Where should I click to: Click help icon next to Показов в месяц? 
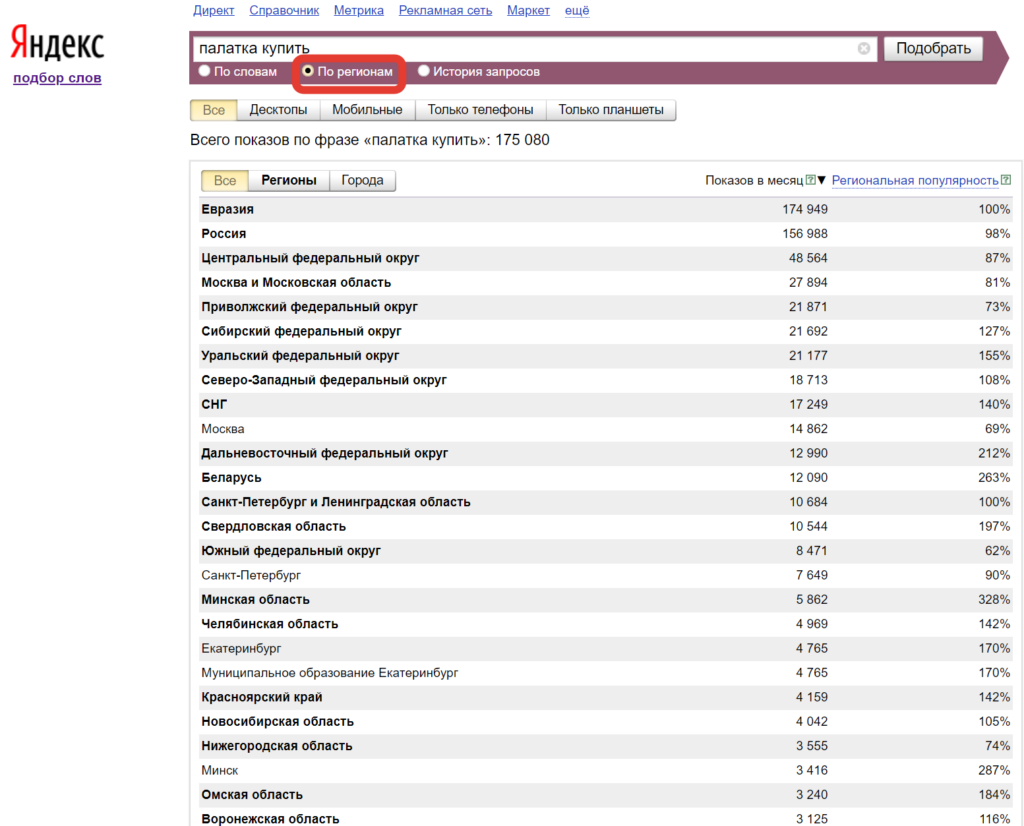(x=810, y=180)
